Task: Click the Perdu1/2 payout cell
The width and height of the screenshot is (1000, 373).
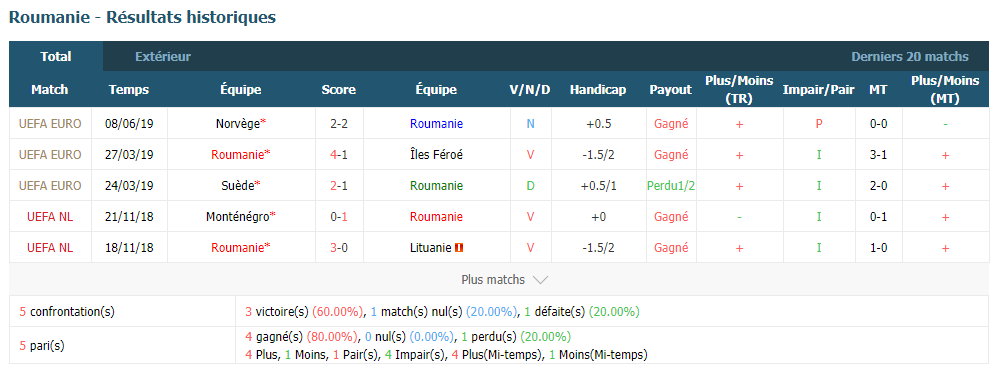Action: [670, 186]
